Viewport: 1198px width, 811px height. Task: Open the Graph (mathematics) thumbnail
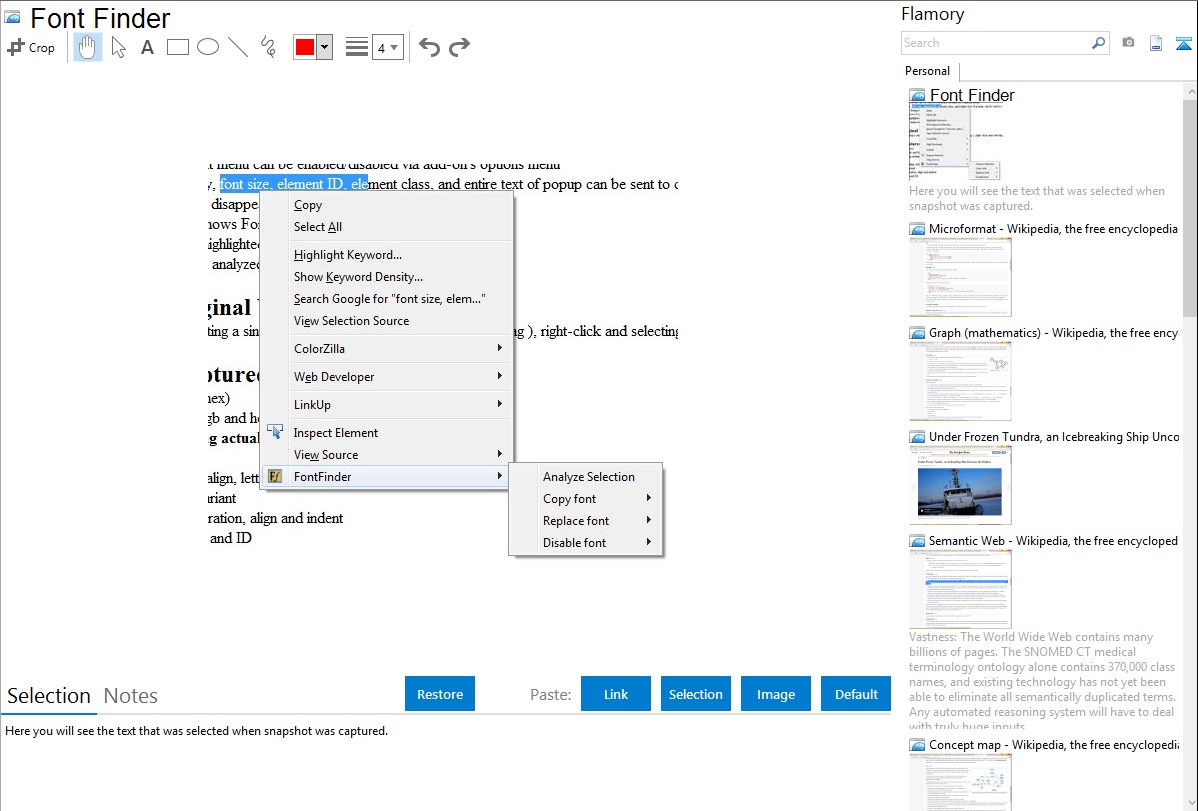point(960,381)
